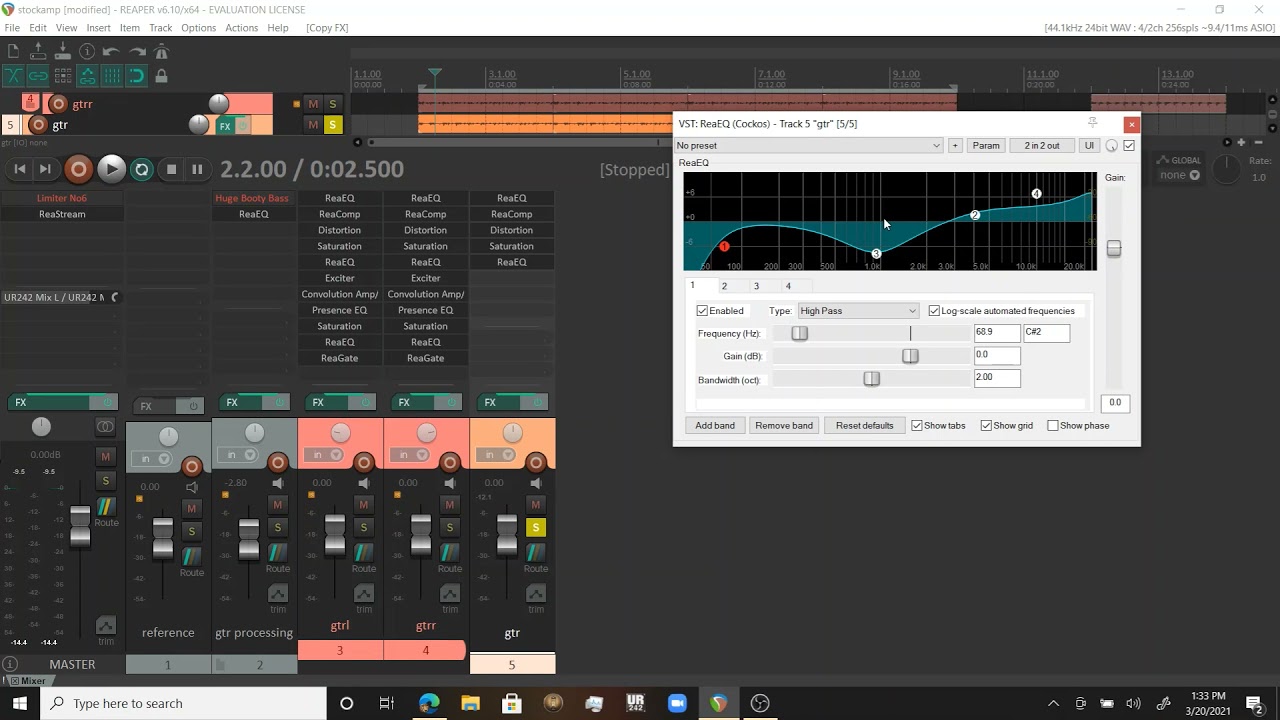Open Project settings info icon
1280x720 pixels.
tap(87, 51)
